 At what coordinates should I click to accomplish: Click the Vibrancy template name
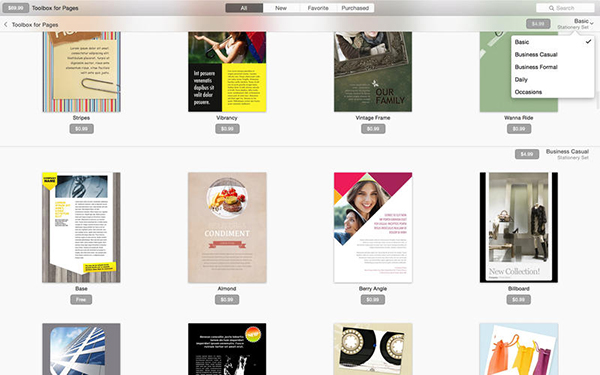pos(227,118)
